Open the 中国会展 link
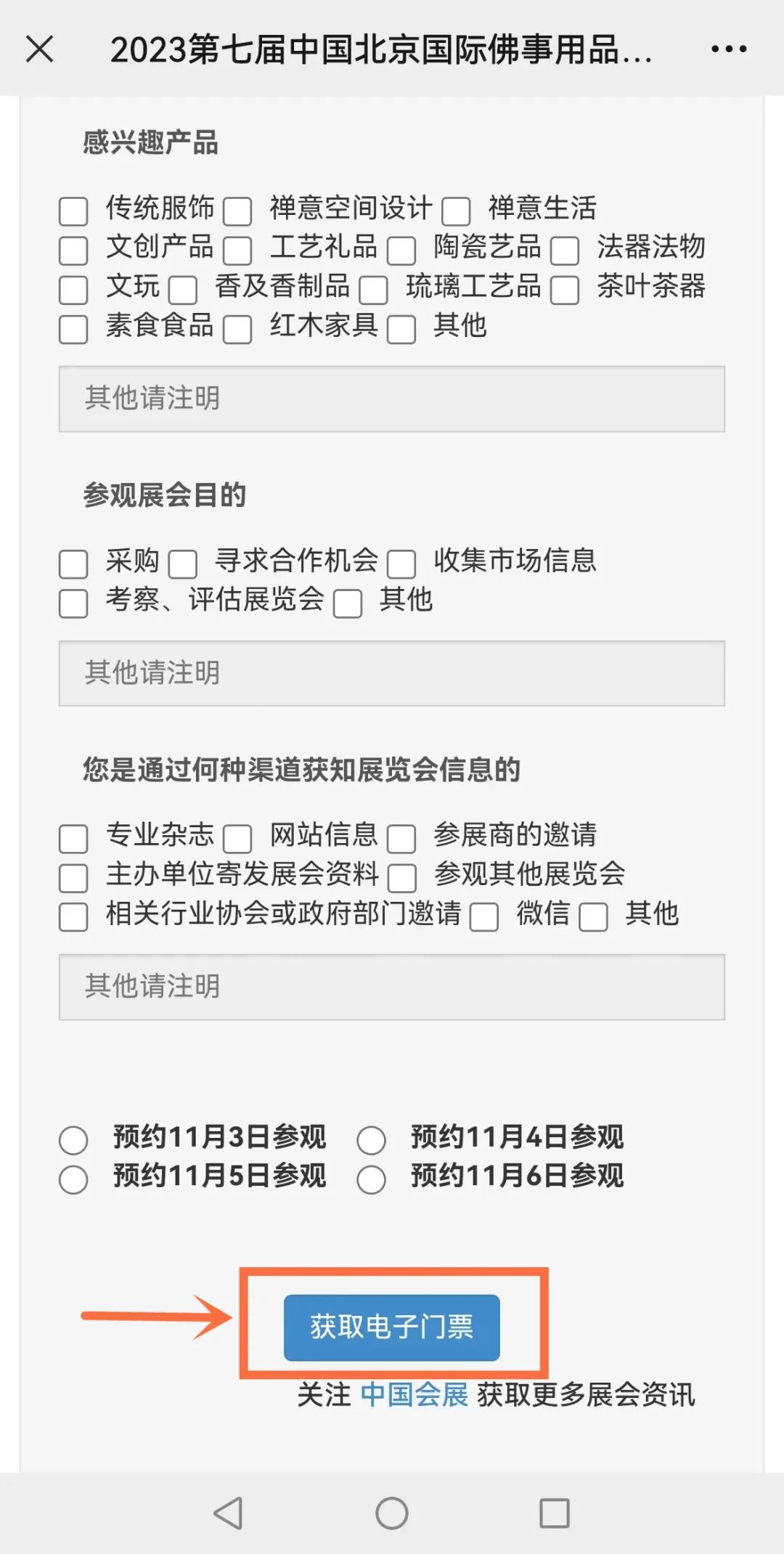 (414, 1394)
